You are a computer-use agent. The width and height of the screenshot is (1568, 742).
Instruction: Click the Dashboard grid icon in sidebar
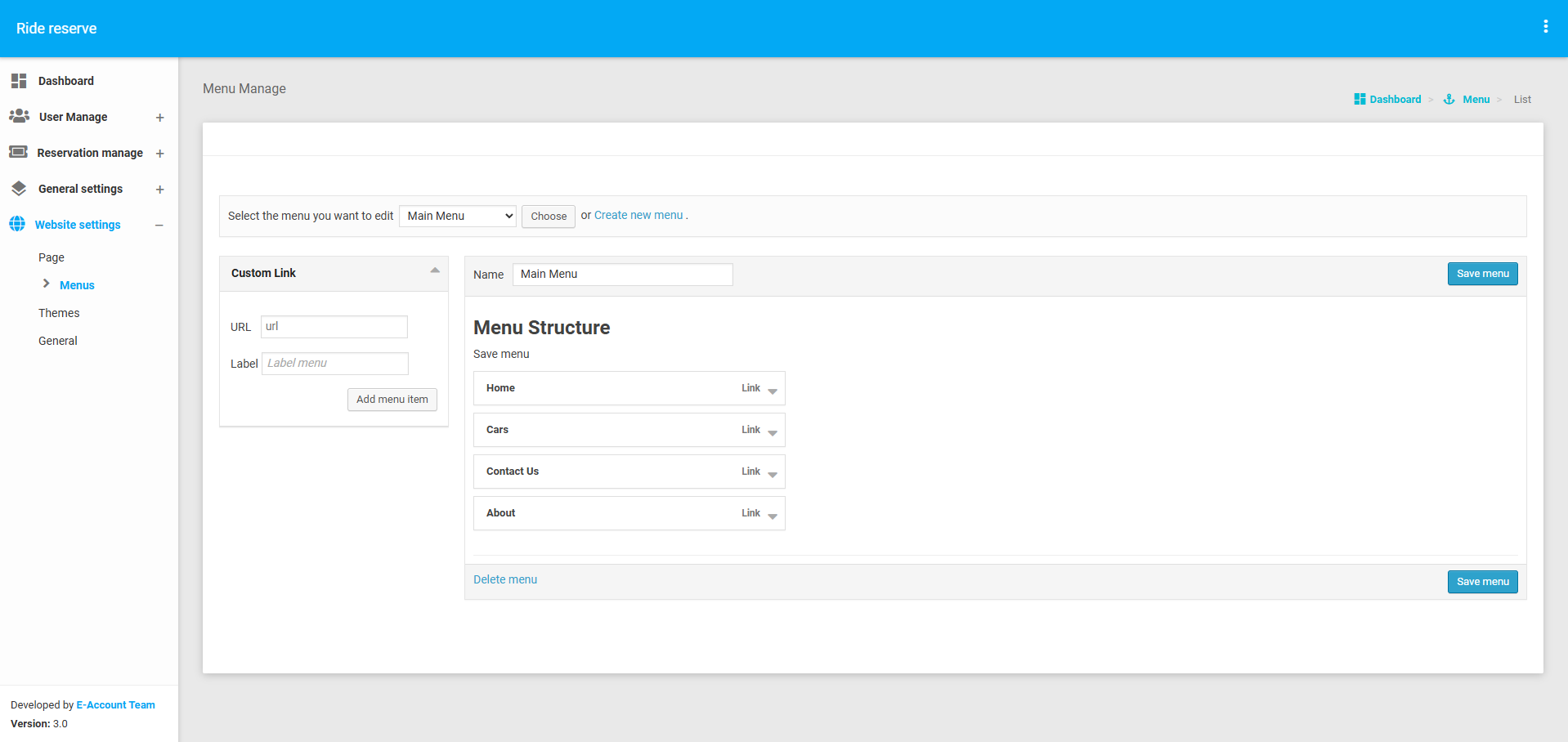tap(19, 81)
